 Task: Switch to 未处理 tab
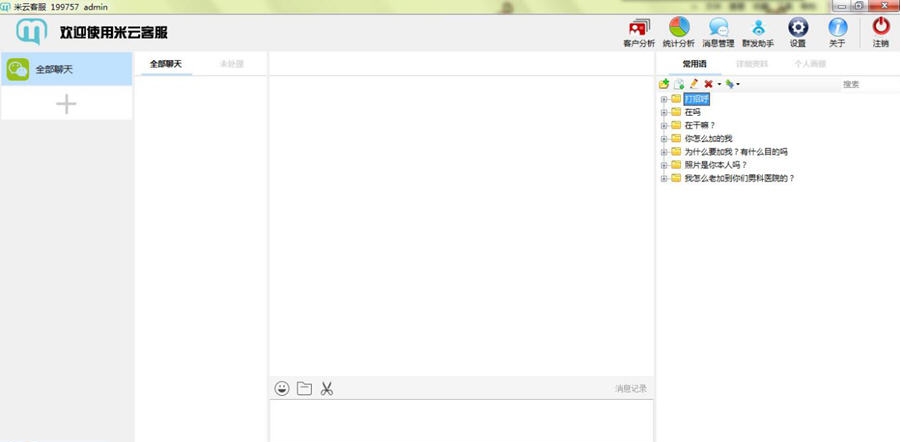coord(232,64)
